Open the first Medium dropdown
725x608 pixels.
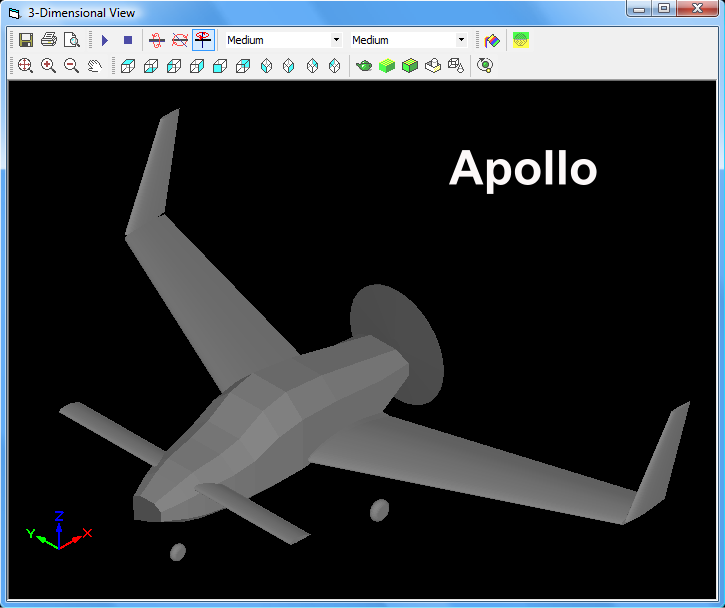point(335,40)
